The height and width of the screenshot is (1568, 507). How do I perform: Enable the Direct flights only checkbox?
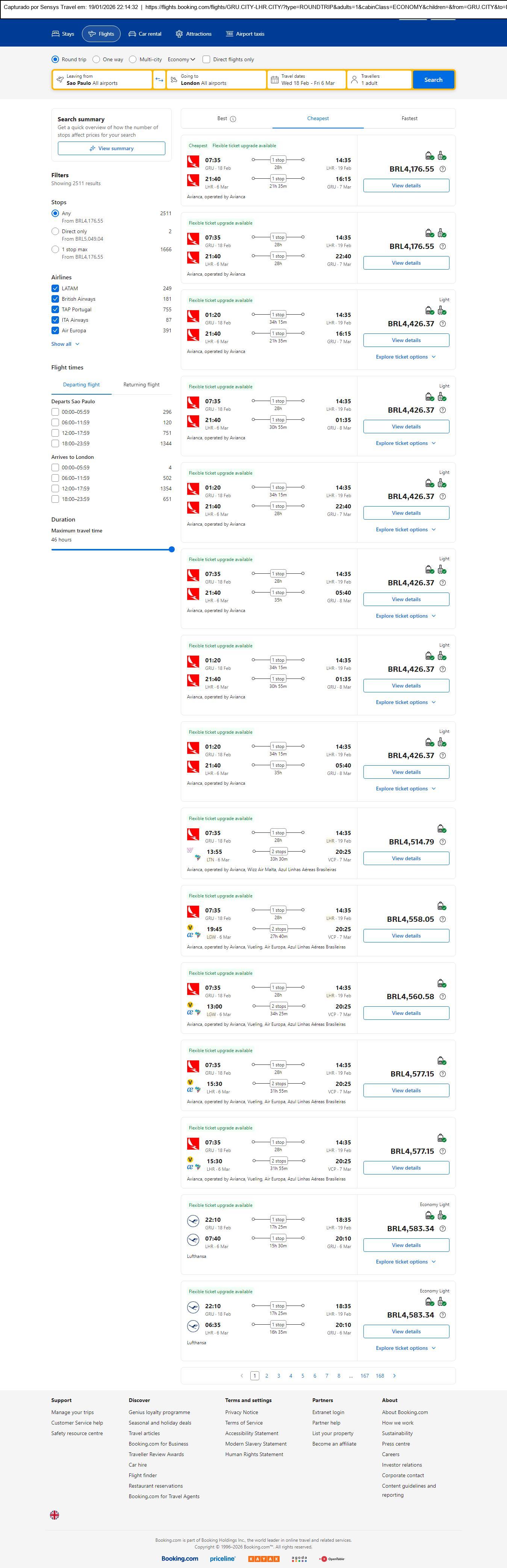207,60
